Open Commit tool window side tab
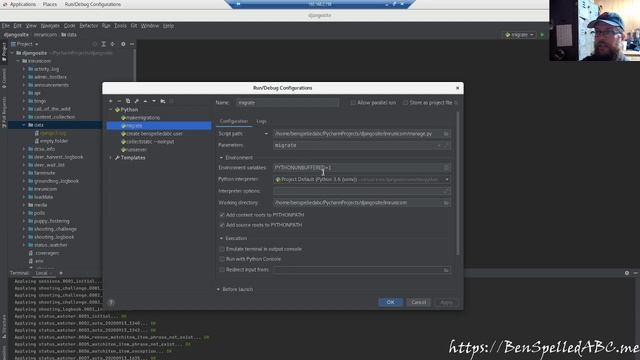The height and width of the screenshot is (360, 640). click(x=4, y=78)
